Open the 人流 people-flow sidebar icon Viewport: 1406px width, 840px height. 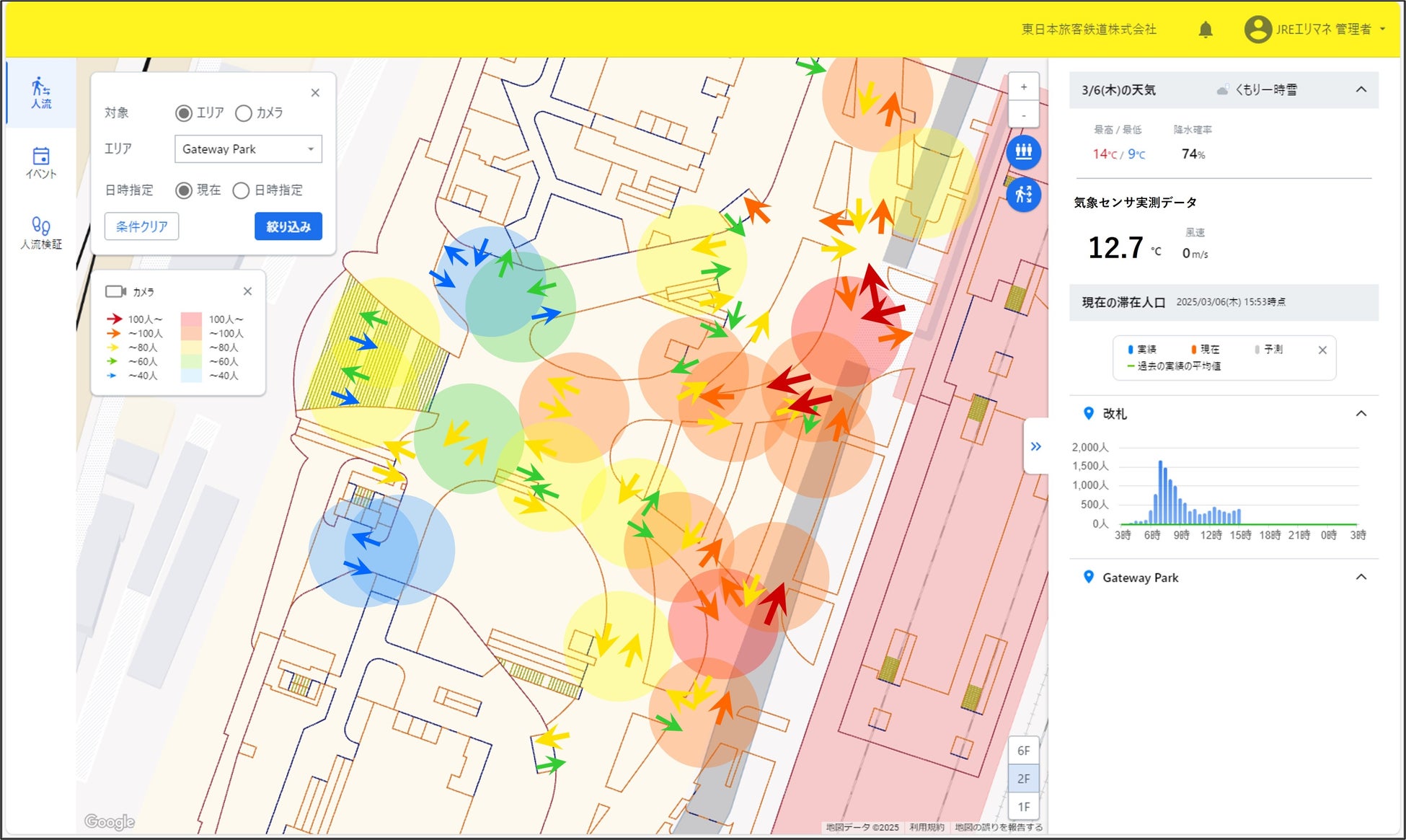coord(41,92)
